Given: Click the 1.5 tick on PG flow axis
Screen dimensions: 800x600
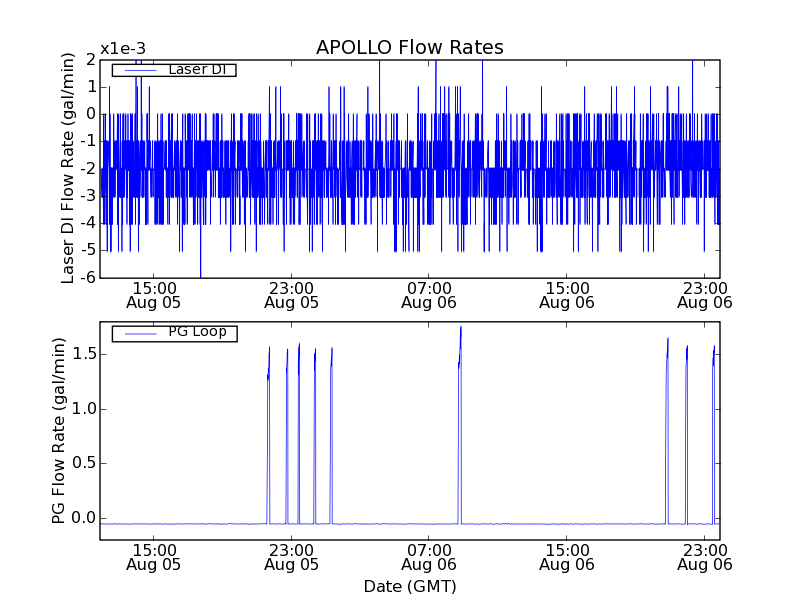Looking at the screenshot, I should tap(83, 354).
